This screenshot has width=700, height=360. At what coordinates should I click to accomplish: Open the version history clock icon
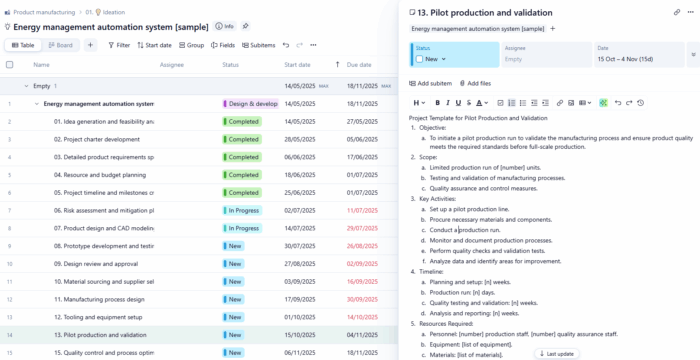(x=641, y=103)
